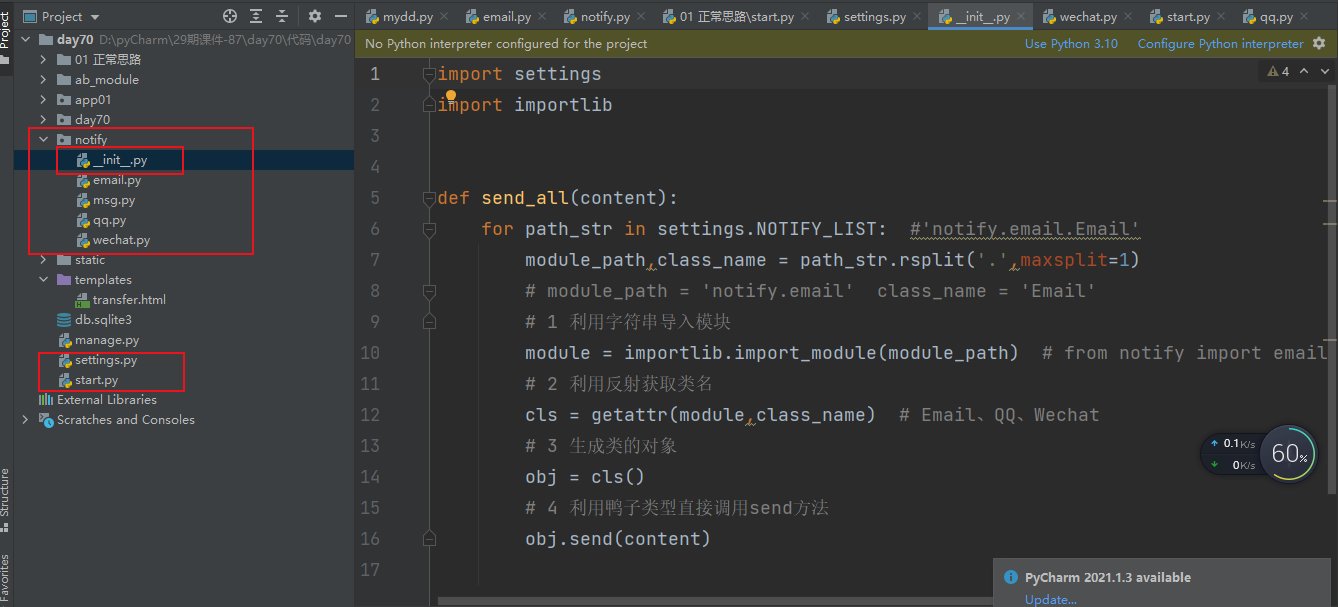Close the standalone start.py tab
This screenshot has height=607, width=1338.
click(1220, 17)
